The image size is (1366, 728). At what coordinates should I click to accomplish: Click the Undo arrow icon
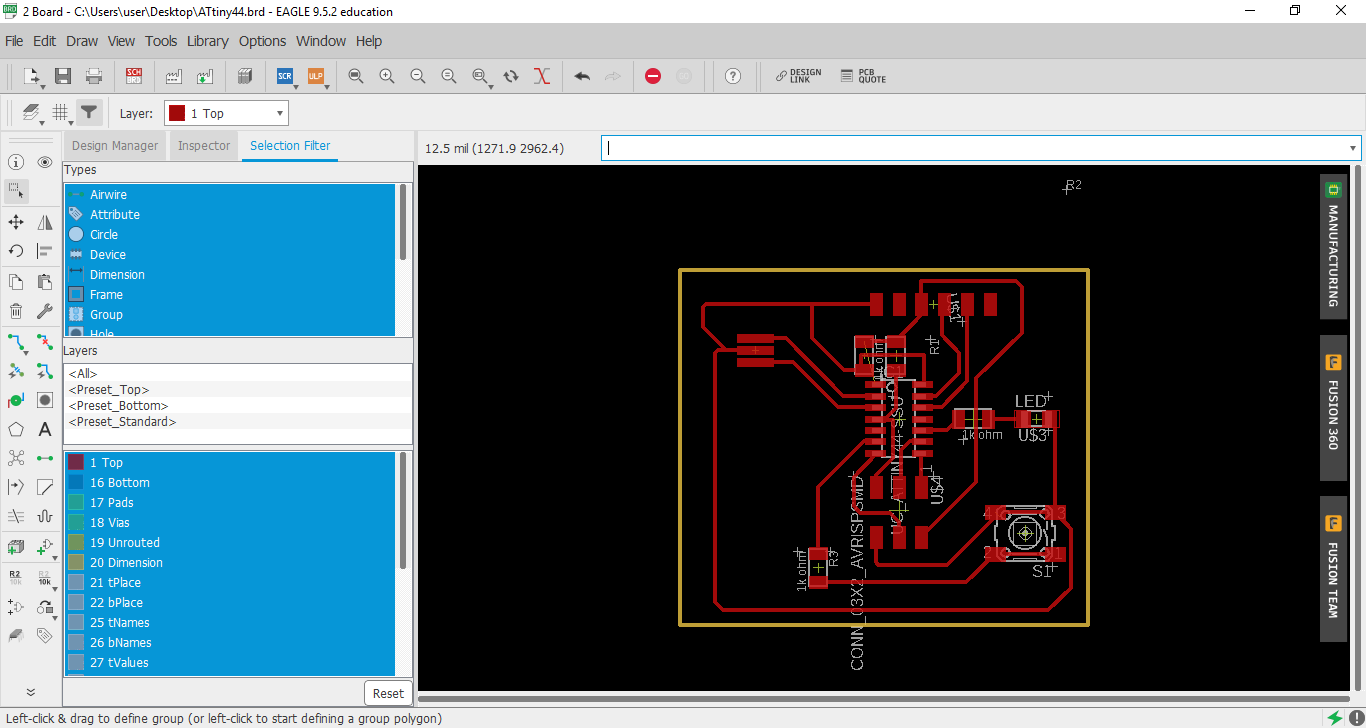point(582,76)
